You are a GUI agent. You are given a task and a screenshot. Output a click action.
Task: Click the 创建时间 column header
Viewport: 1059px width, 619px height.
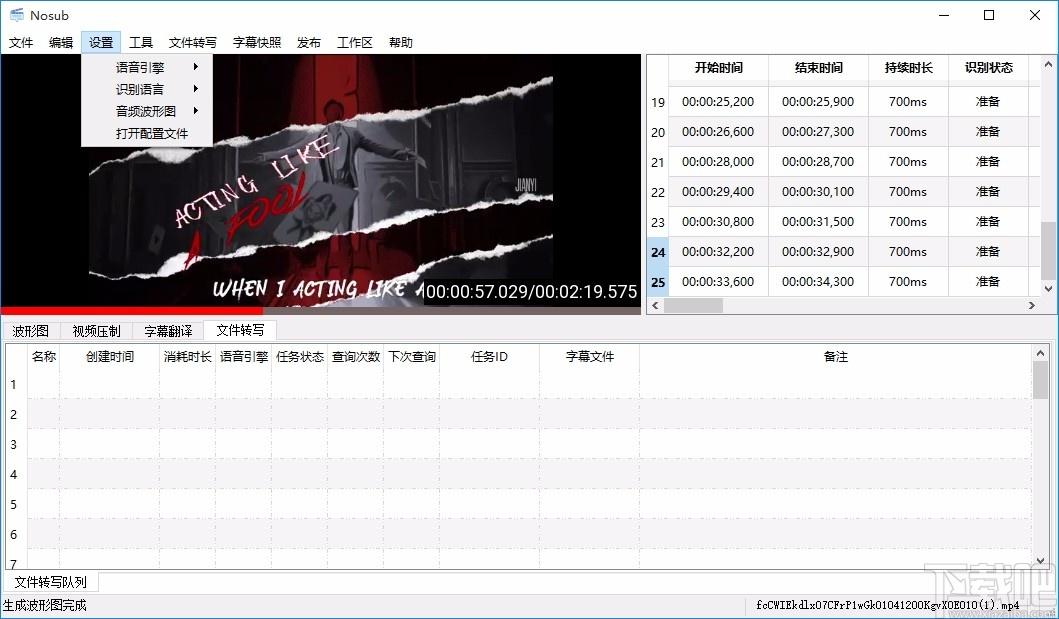point(109,356)
